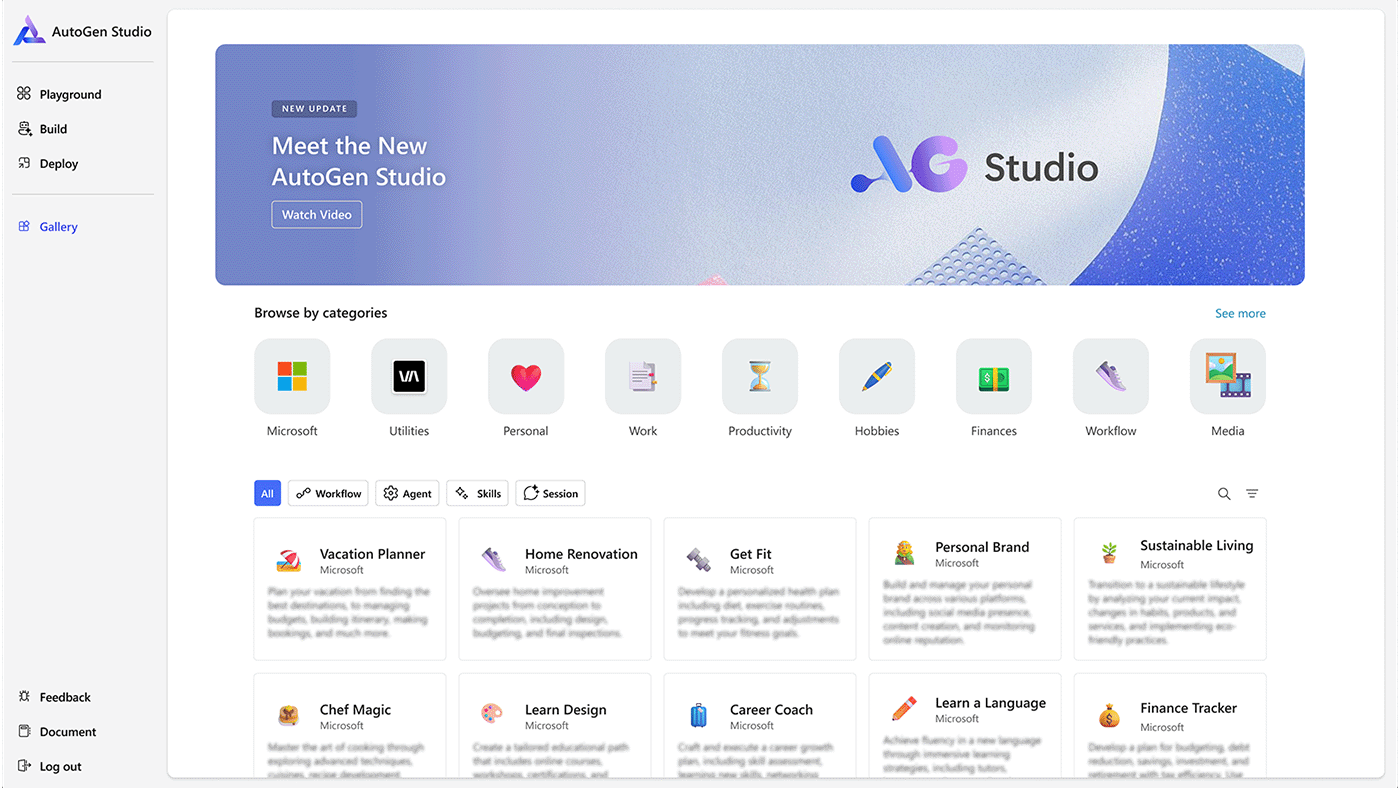The height and width of the screenshot is (788, 1400).
Task: Toggle the Session filter chip
Action: click(x=550, y=493)
